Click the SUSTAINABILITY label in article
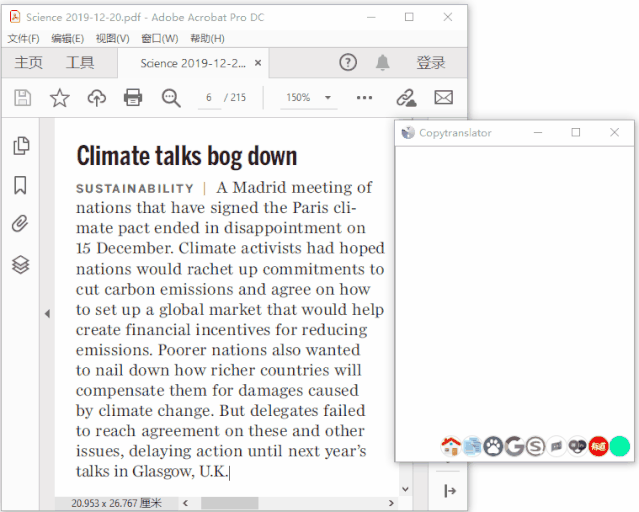This screenshot has width=639, height=512. point(135,188)
